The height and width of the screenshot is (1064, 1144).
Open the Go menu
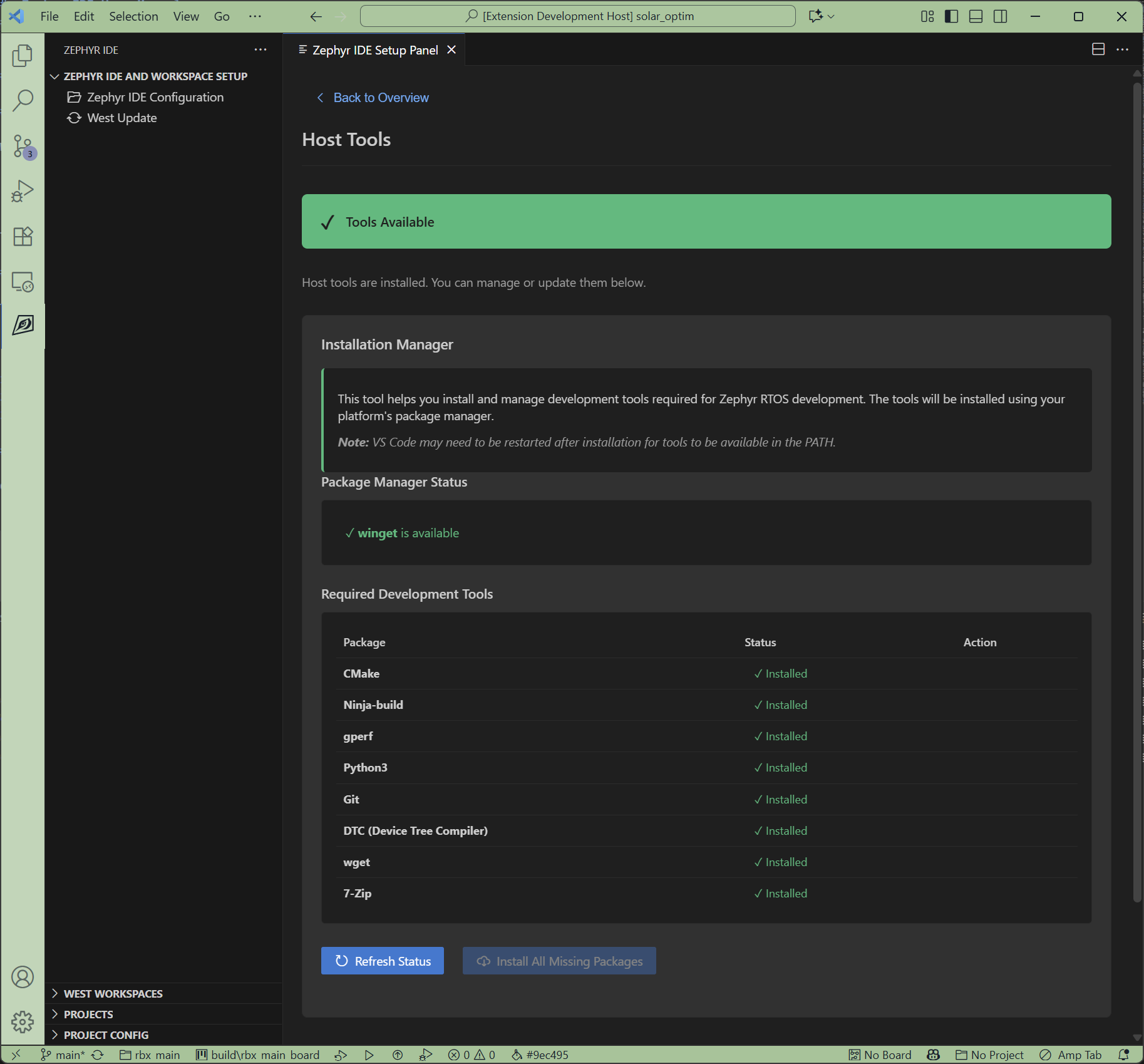coord(222,16)
